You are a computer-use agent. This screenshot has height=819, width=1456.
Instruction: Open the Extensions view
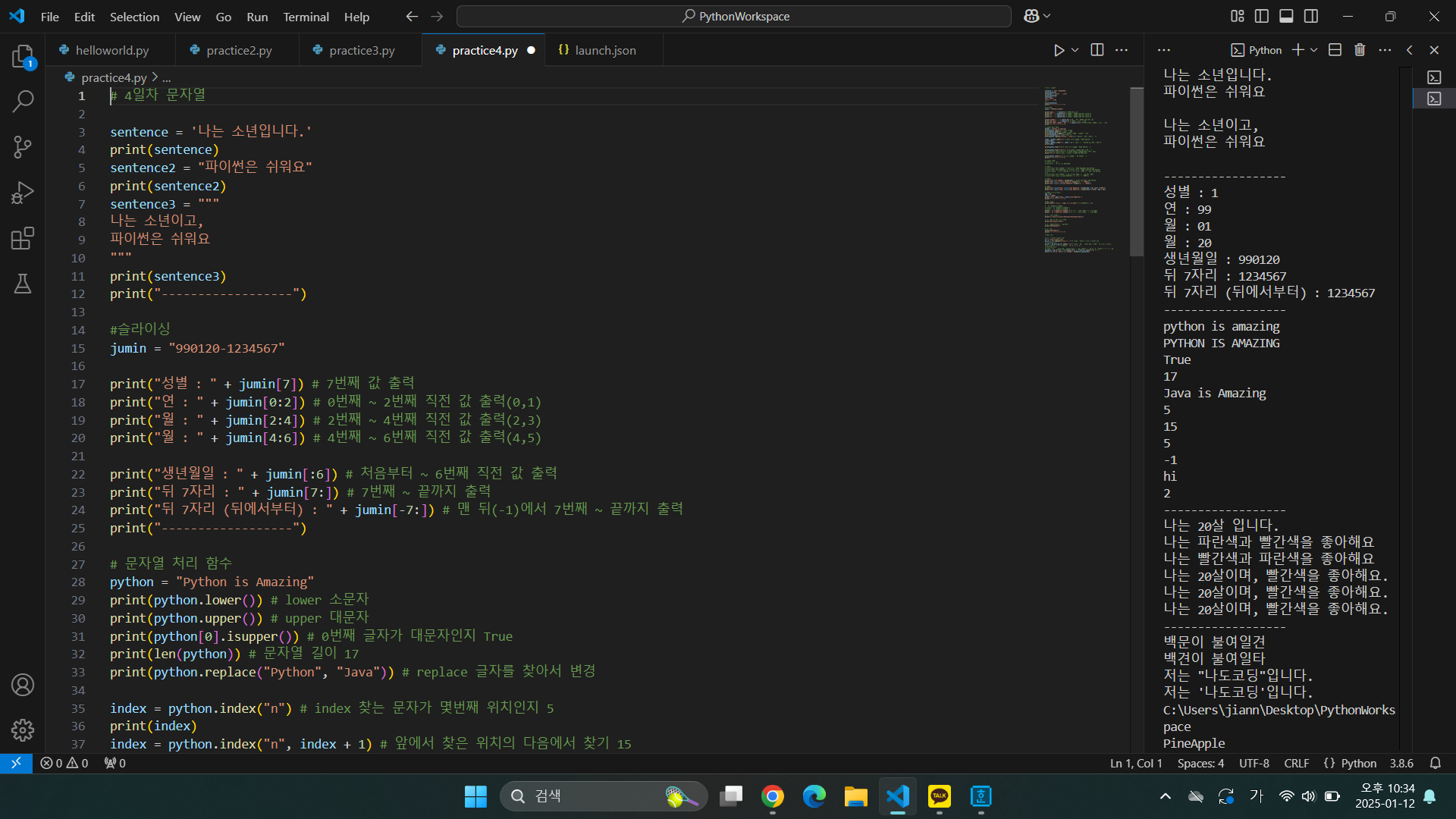click(x=23, y=239)
